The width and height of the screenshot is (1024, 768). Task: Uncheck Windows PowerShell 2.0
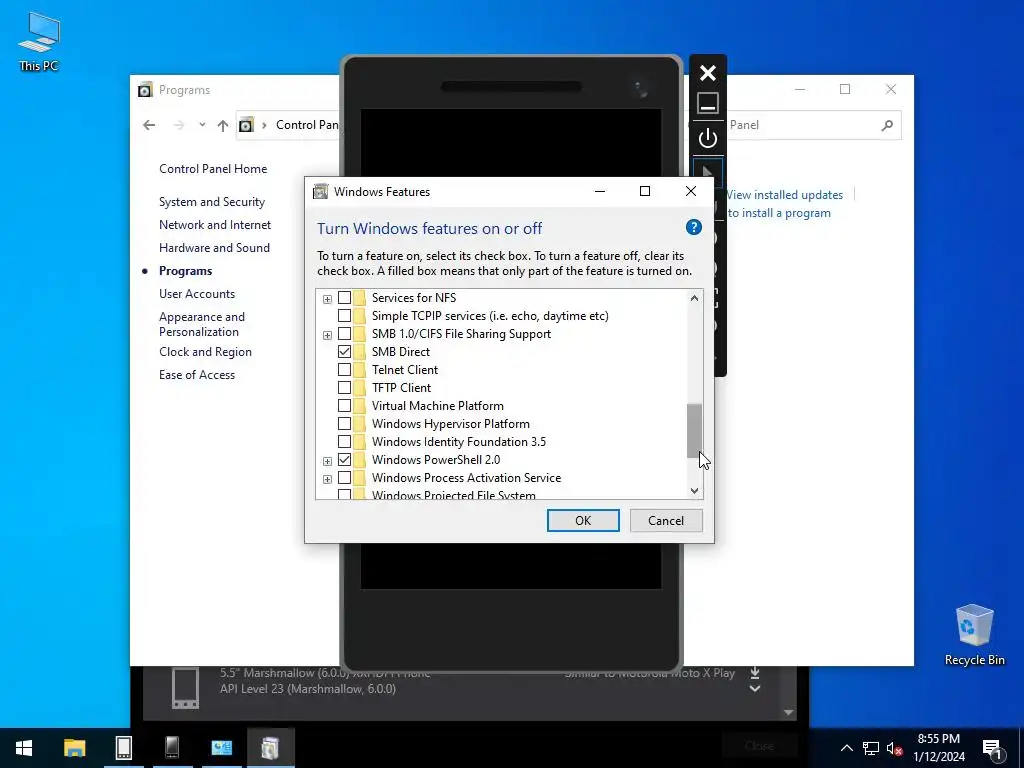[x=344, y=460]
